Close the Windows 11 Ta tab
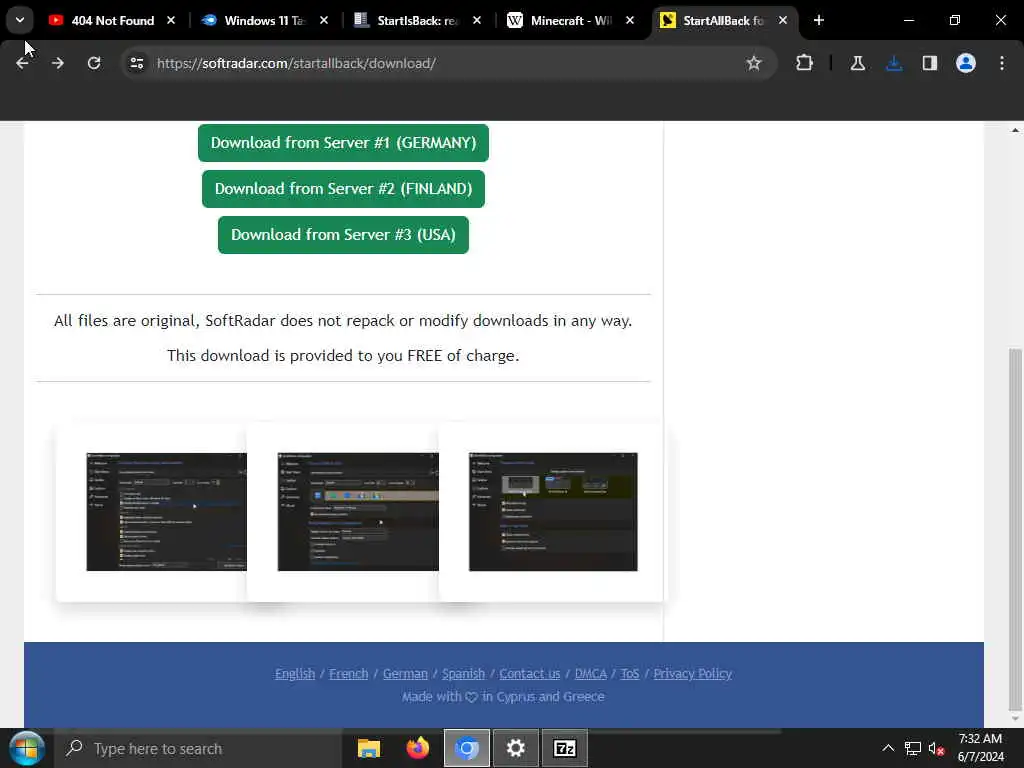This screenshot has height=768, width=1024. (324, 21)
